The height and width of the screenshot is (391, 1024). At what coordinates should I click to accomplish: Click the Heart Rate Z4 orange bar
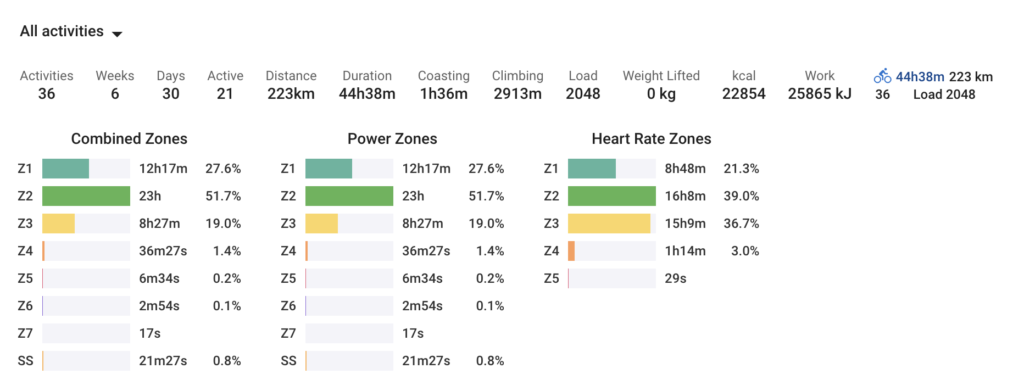[x=571, y=251]
